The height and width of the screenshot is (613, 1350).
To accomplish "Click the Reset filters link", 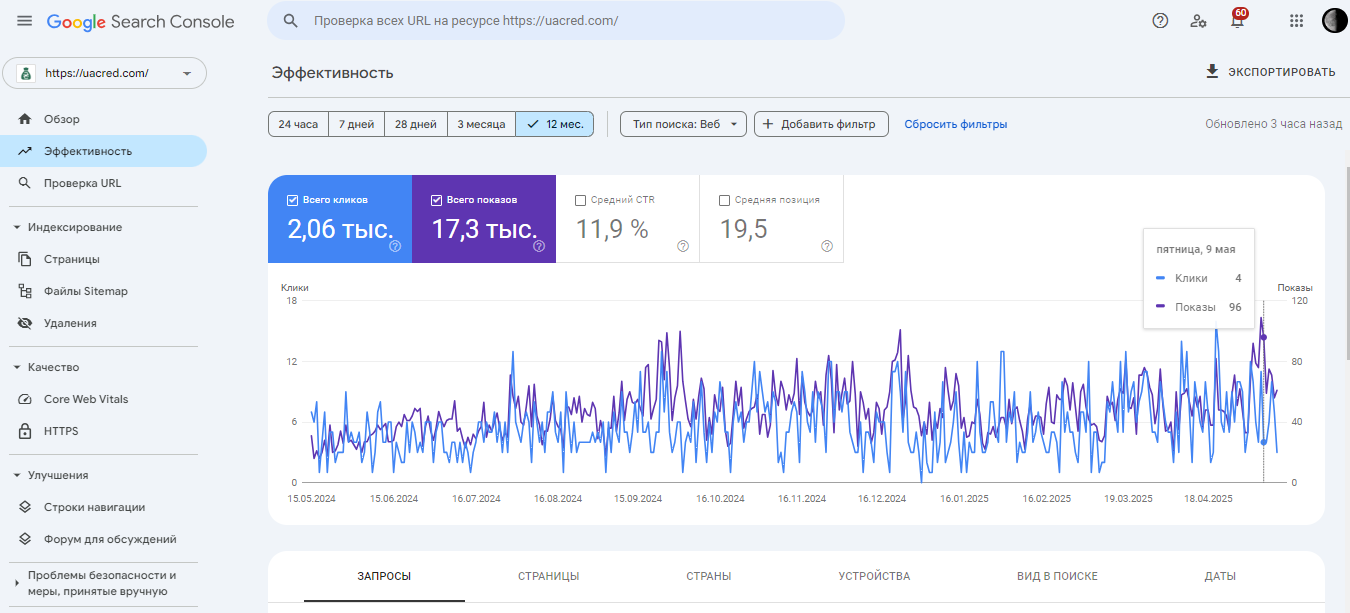I will [x=955, y=124].
